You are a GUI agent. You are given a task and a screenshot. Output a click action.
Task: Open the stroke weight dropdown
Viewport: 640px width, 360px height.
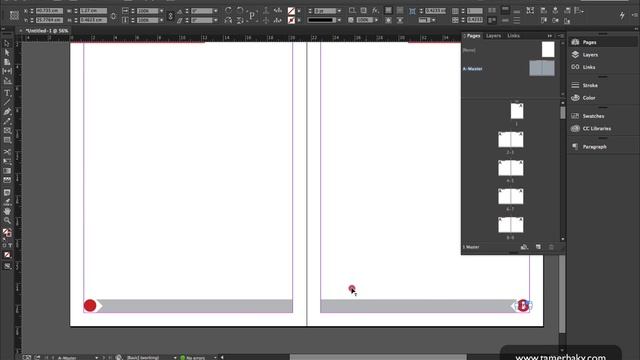(x=339, y=11)
